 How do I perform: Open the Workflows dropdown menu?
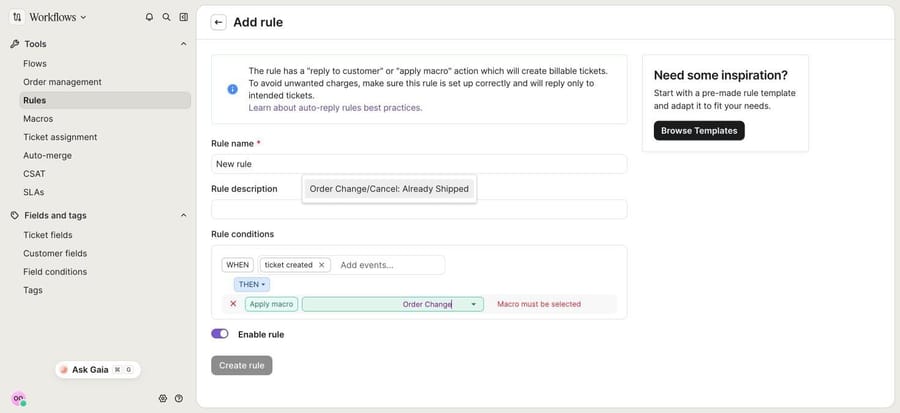pos(57,17)
